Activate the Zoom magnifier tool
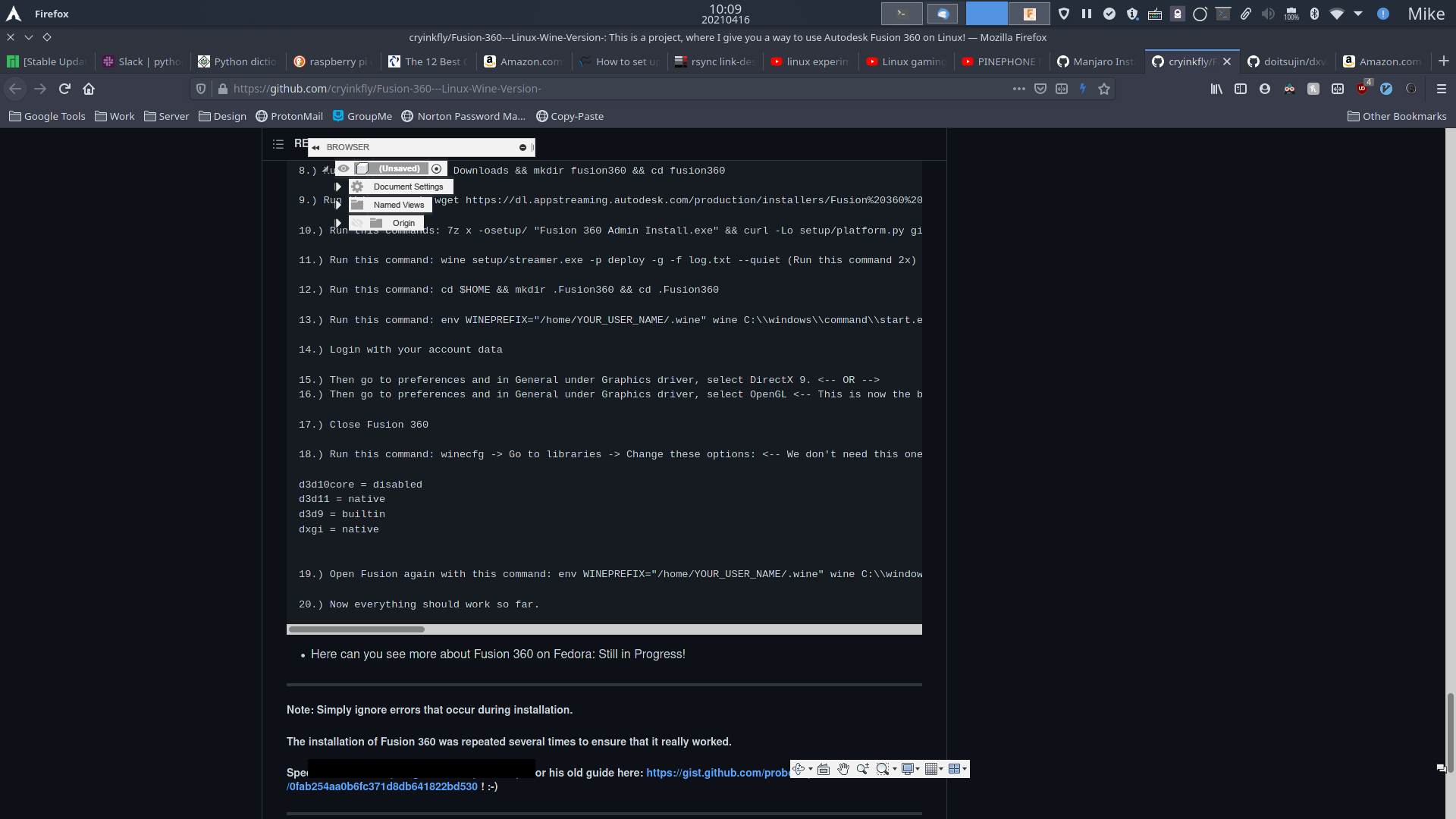Screen dimensions: 1456x819 click(x=862, y=768)
